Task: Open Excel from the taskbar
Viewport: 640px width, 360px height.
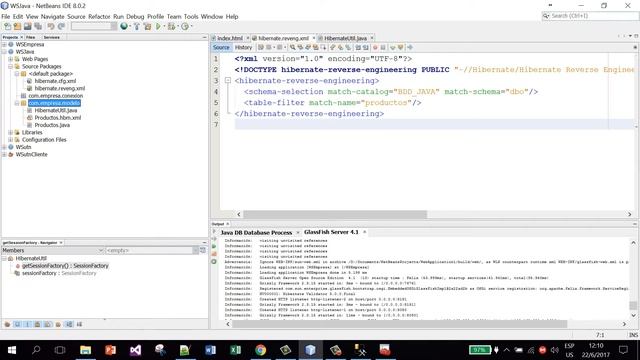Action: point(236,350)
